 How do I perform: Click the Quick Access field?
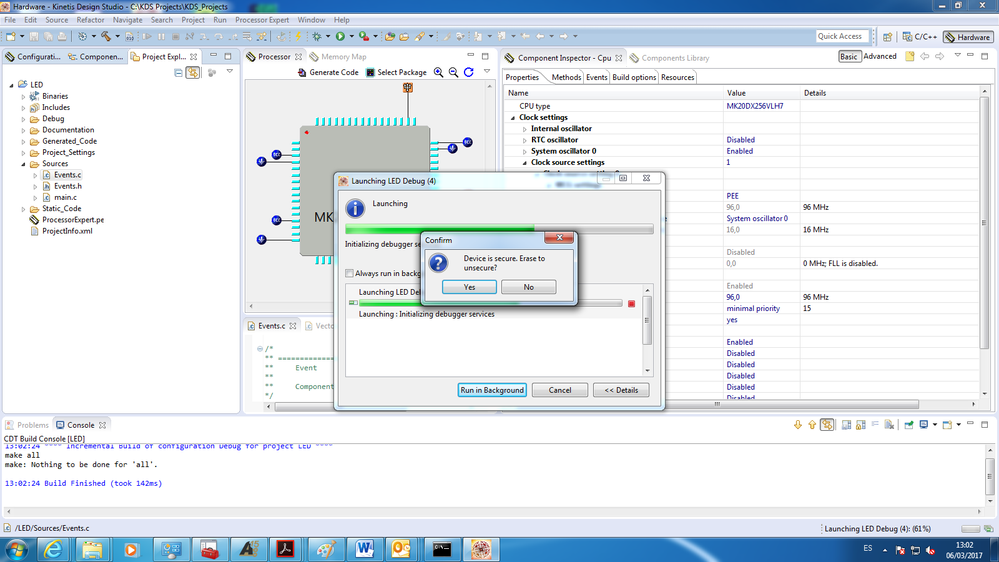(x=842, y=36)
